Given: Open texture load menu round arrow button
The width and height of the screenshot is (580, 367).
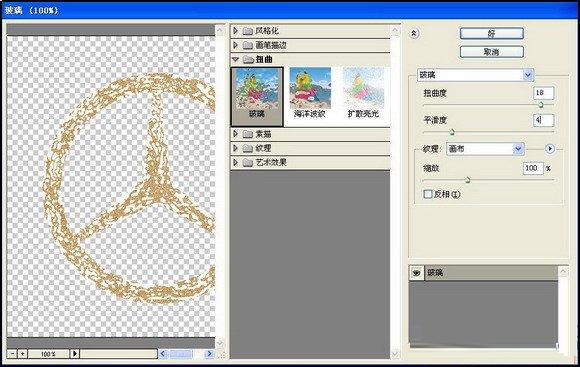Looking at the screenshot, I should pyautogui.click(x=550, y=149).
